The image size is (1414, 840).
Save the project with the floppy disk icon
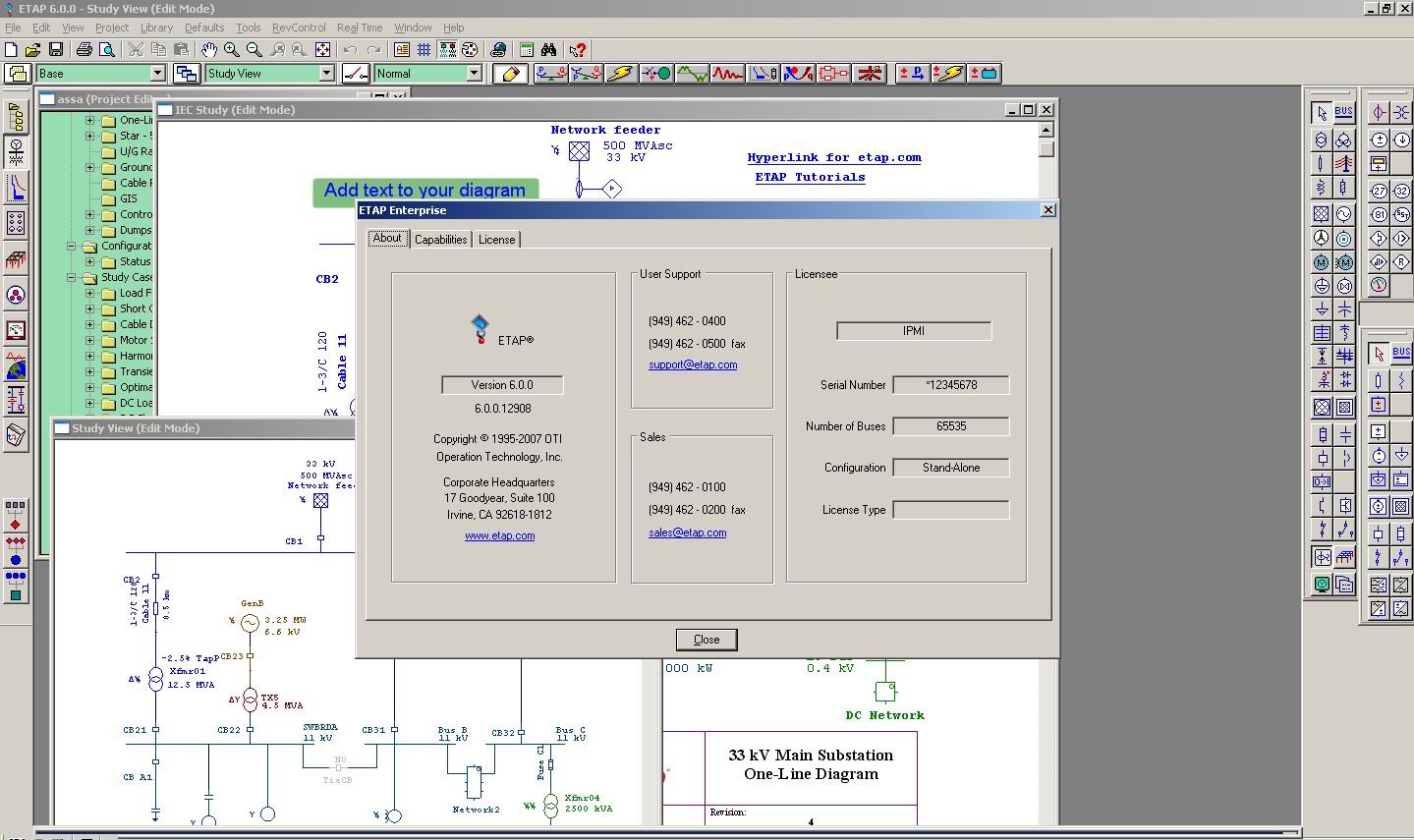[x=55, y=49]
